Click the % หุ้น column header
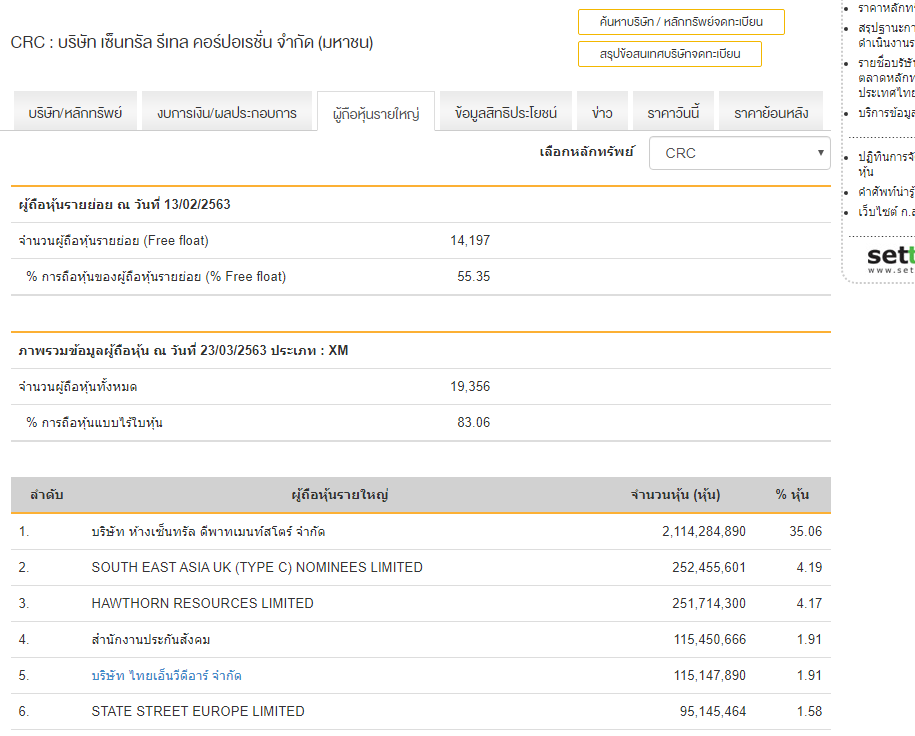 (792, 495)
